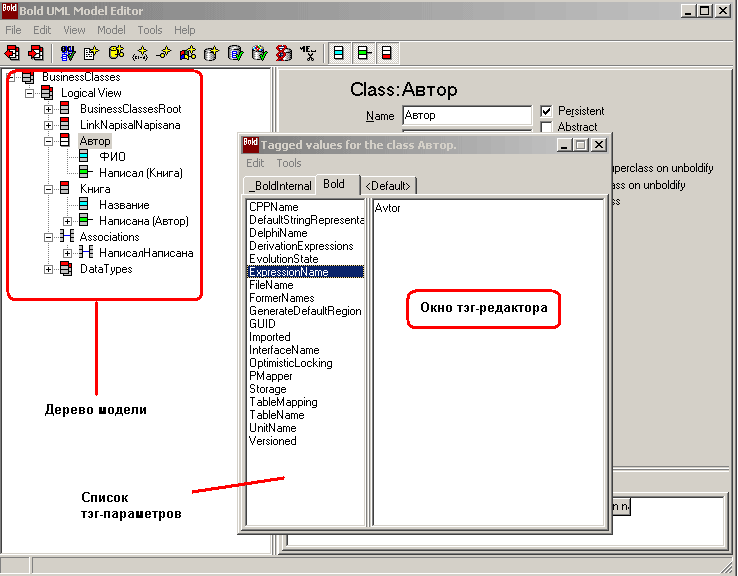Click the cyan attribute icon beside ФИО
The height and width of the screenshot is (576, 738).
84,156
